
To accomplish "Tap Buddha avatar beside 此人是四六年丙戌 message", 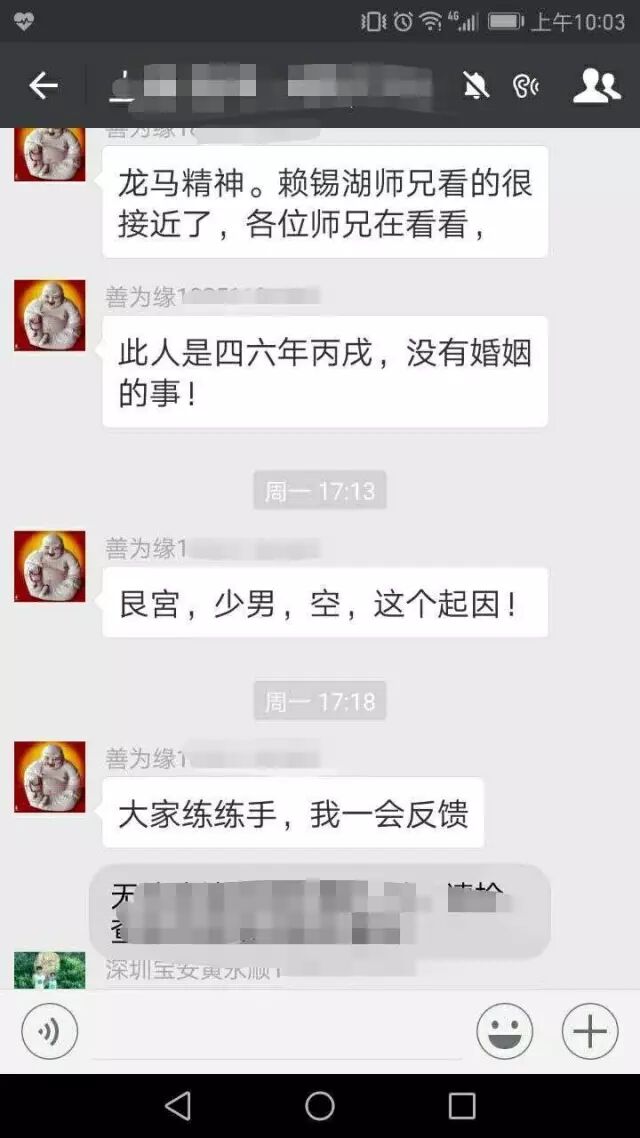I will point(49,316).
